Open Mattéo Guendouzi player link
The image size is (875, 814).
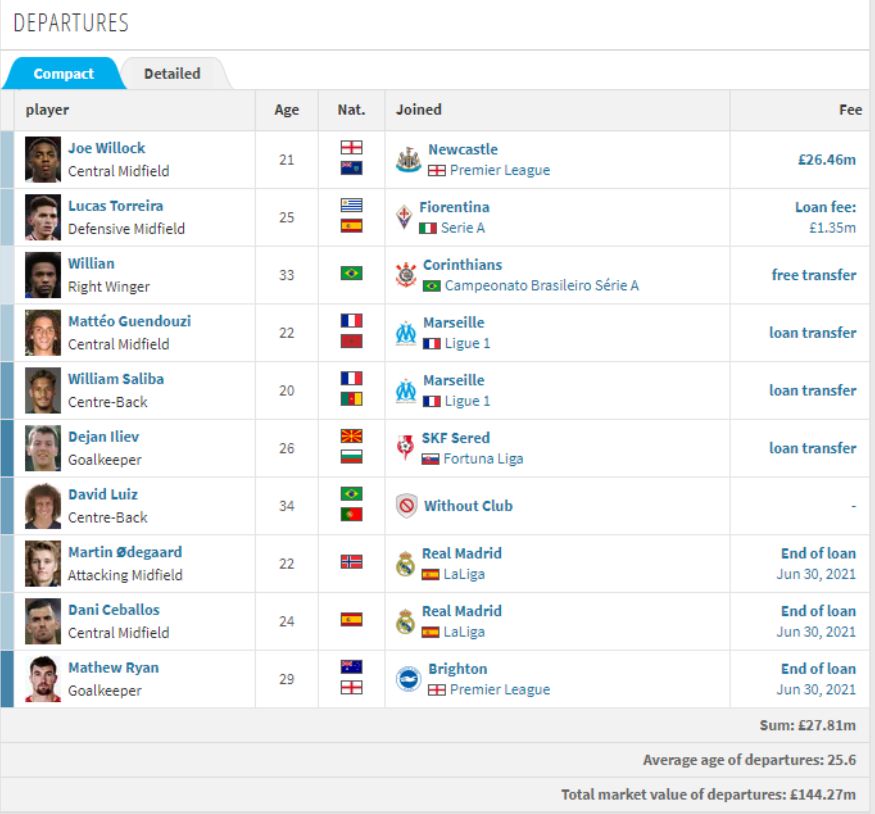(x=129, y=321)
